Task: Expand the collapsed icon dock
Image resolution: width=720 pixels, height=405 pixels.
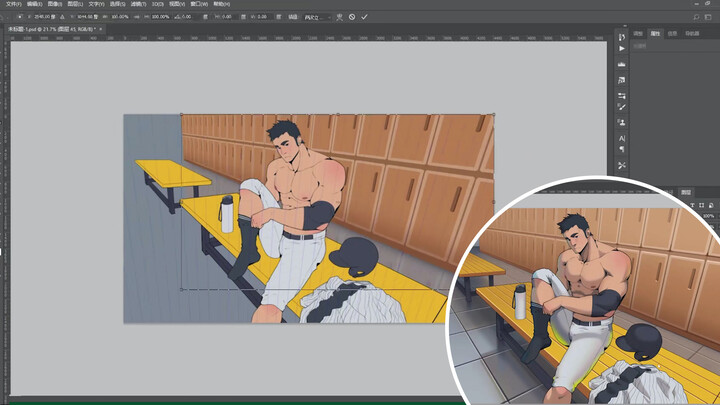Action: coord(625,26)
